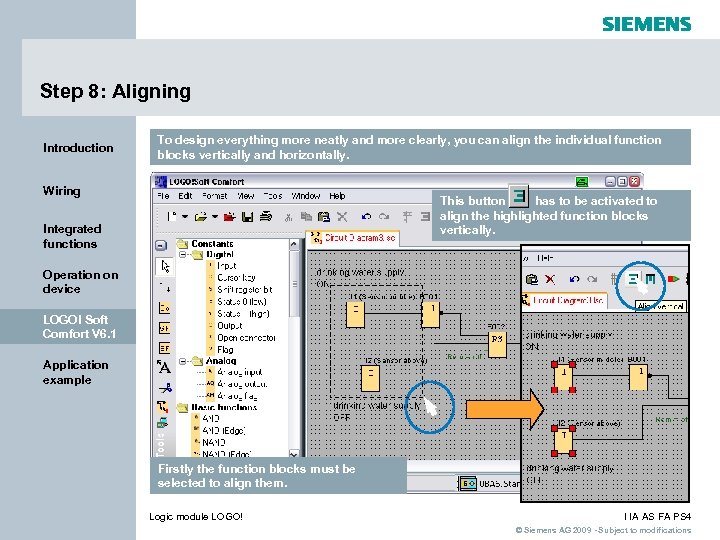Select the Flag tree item
This screenshot has height=540, width=720.
225,349
